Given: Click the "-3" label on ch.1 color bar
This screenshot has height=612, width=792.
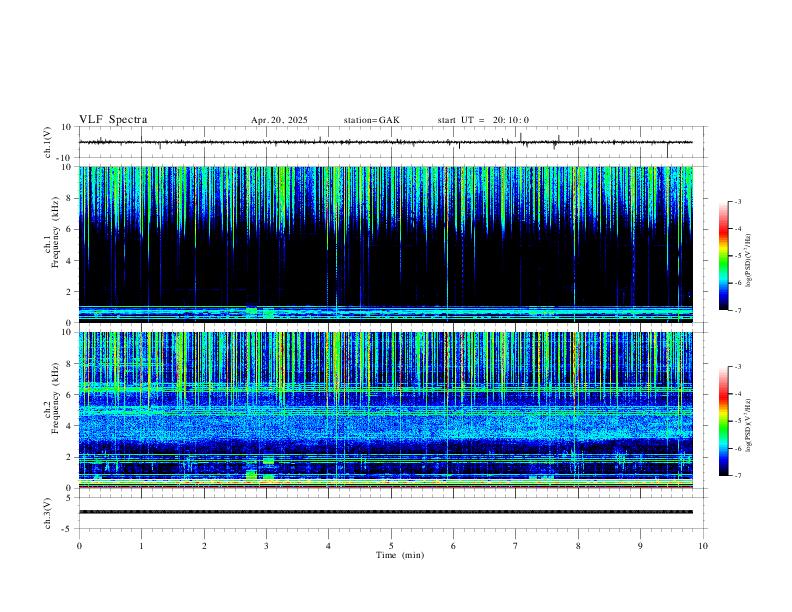Looking at the screenshot, I should click(x=737, y=201).
